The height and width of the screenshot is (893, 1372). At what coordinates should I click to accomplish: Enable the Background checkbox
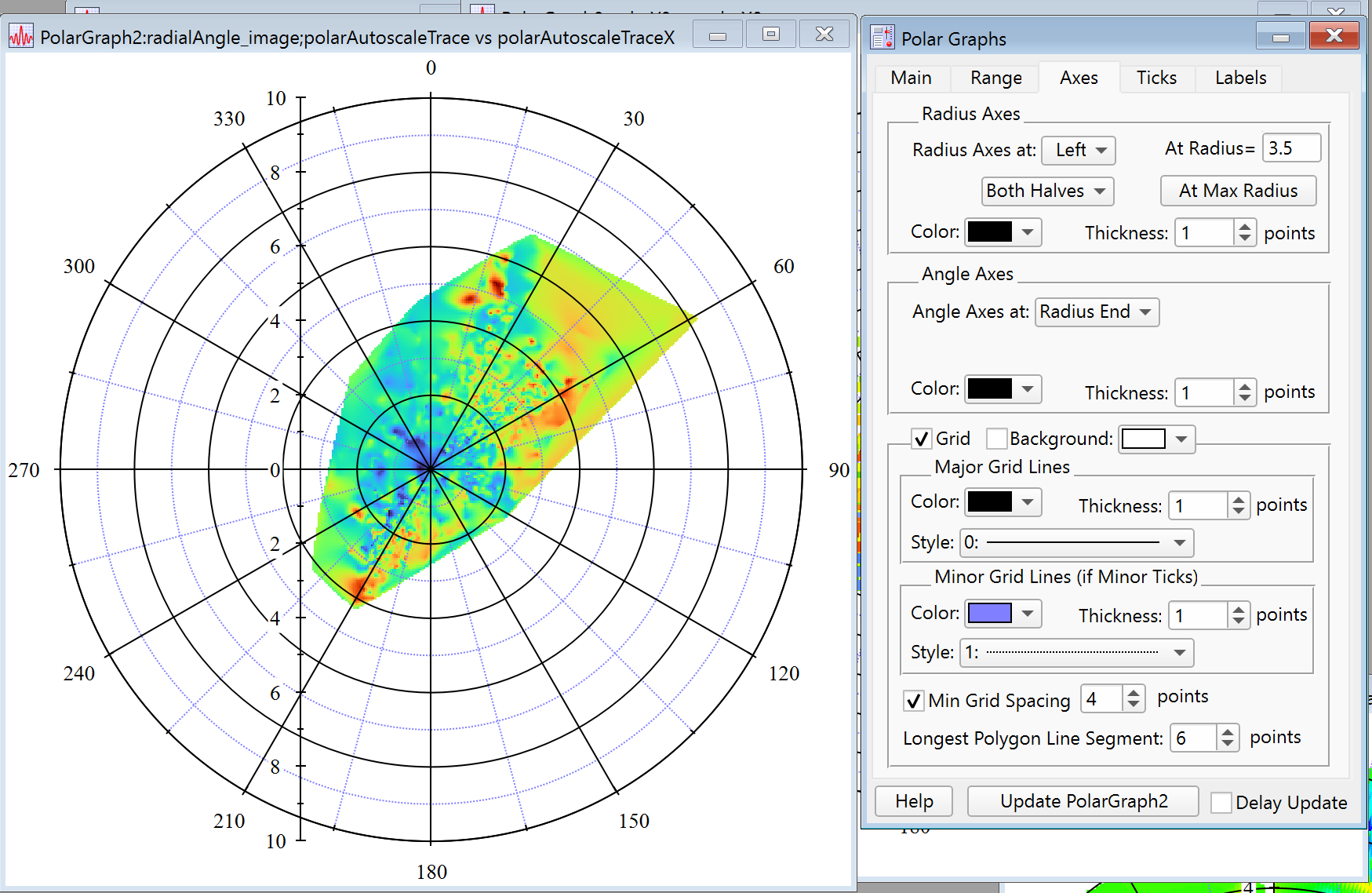click(997, 439)
